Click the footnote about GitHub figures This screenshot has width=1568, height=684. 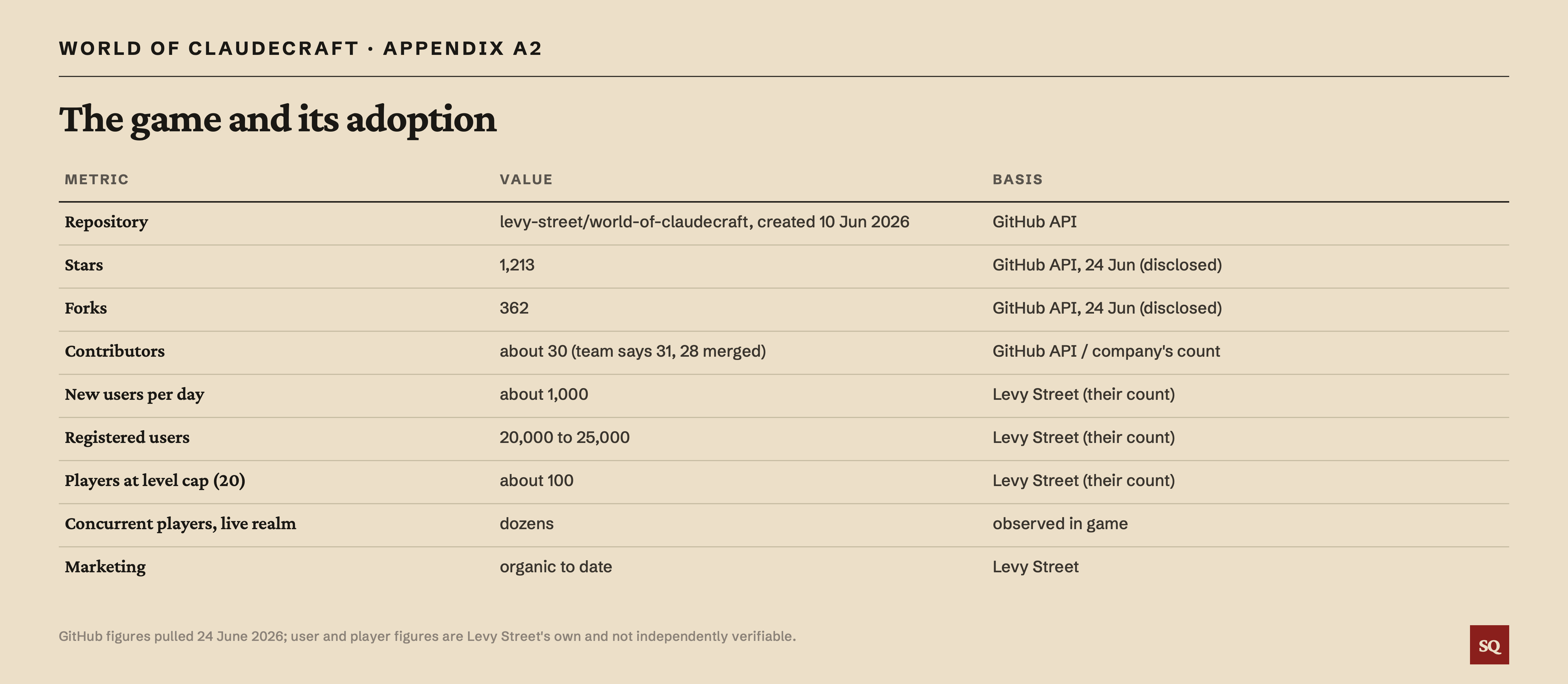(427, 637)
